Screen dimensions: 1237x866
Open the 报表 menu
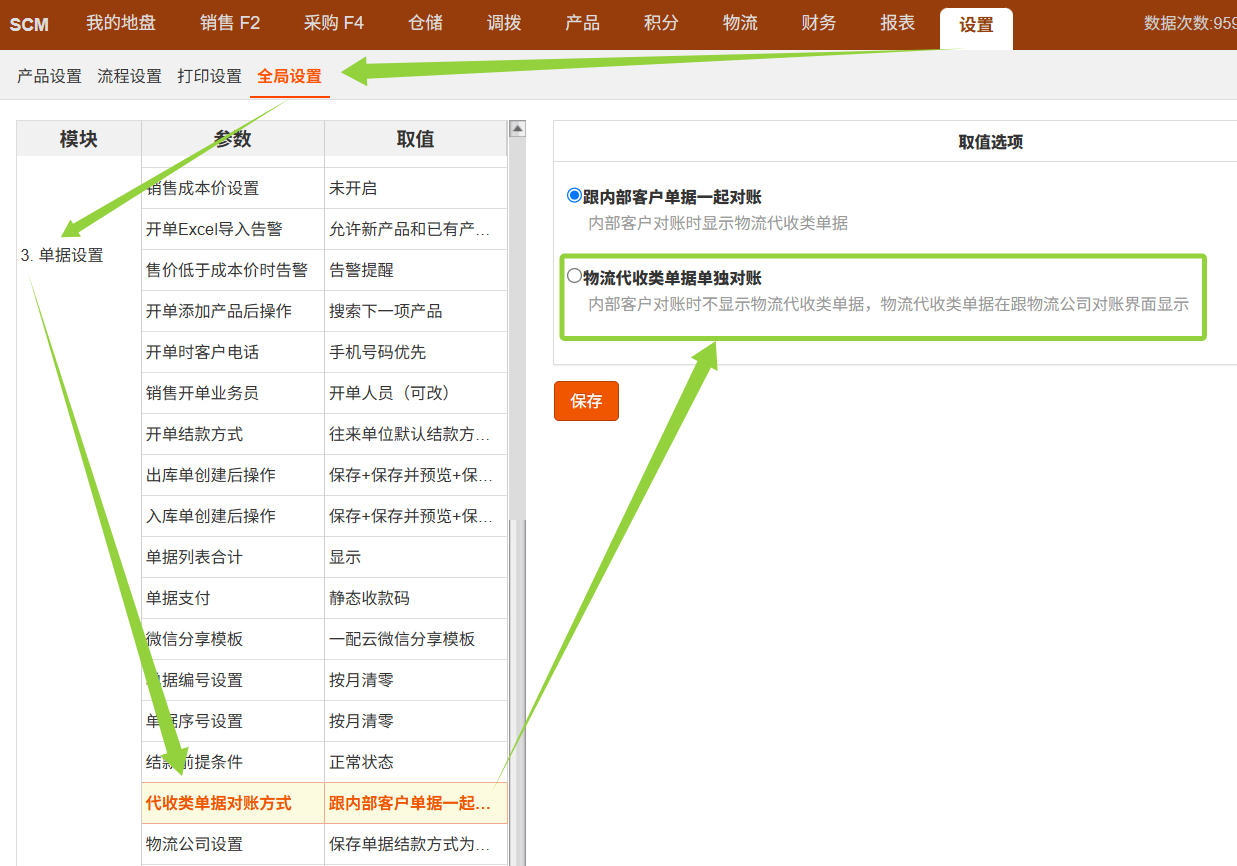pos(898,23)
